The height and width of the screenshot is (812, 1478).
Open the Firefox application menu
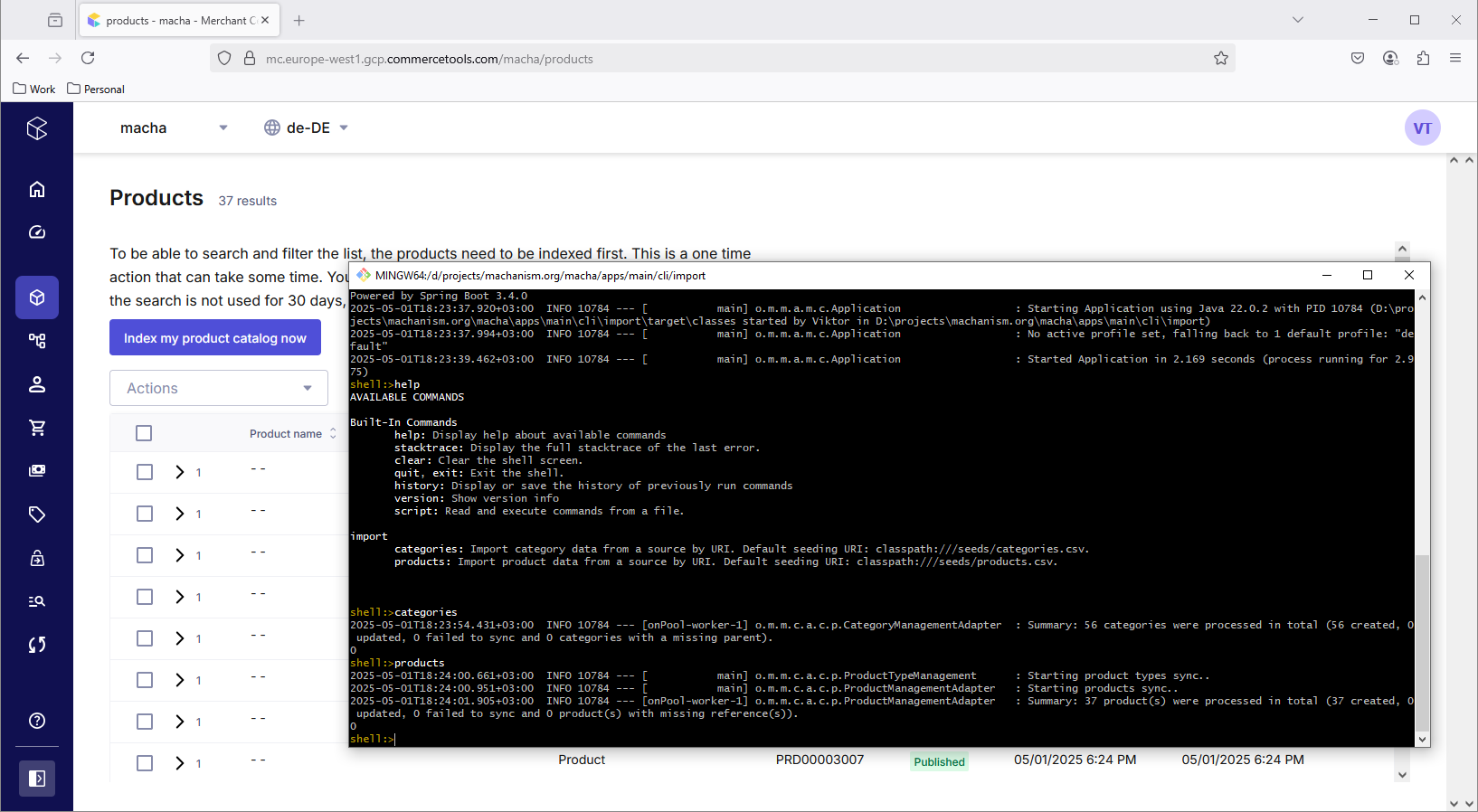click(x=1455, y=58)
